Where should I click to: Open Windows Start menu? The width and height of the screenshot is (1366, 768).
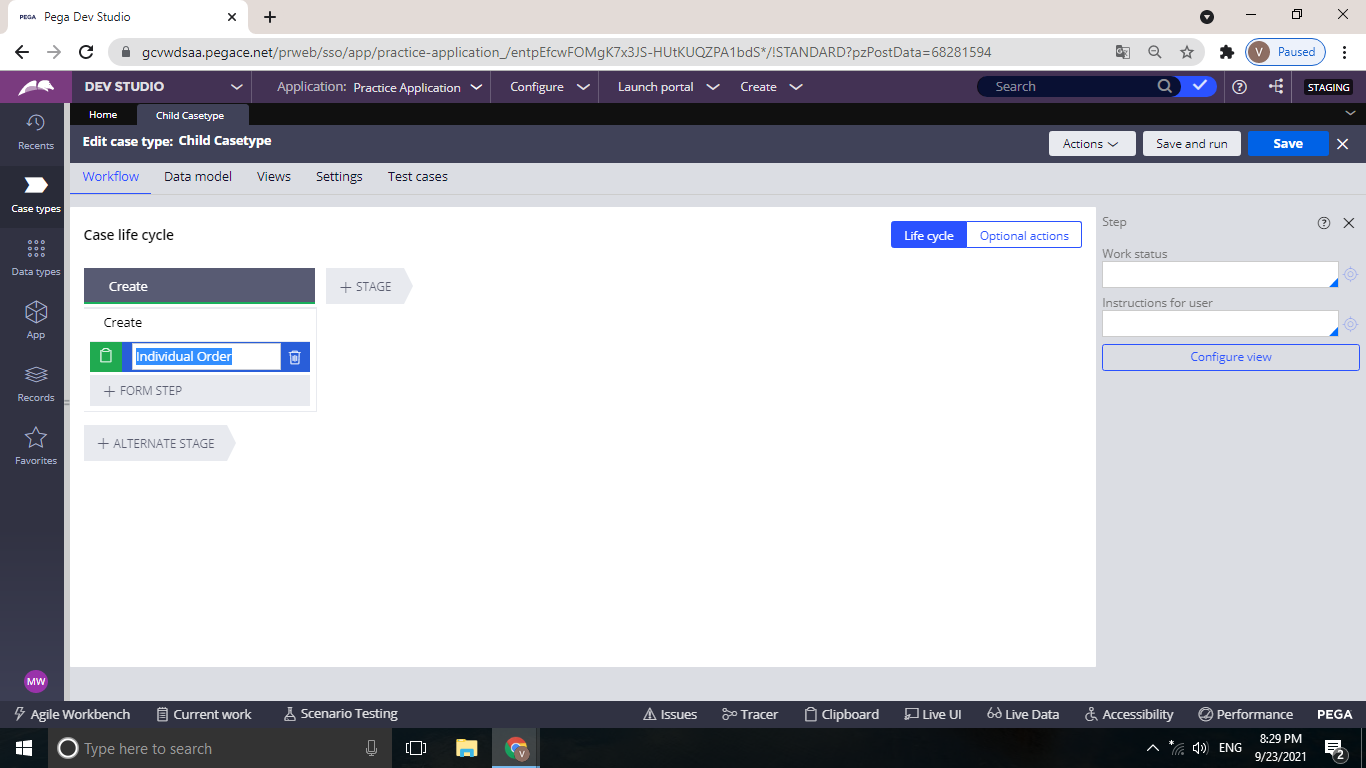[23, 748]
